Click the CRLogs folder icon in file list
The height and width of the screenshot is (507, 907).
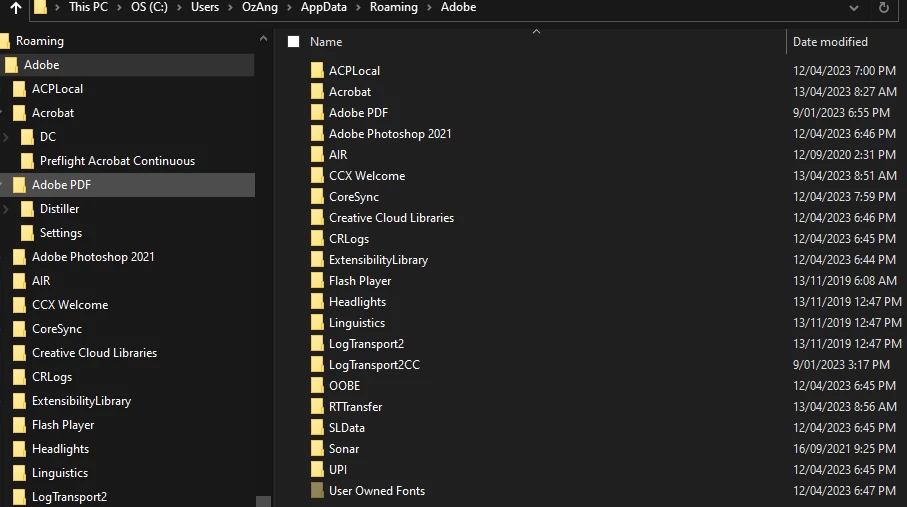[x=317, y=238]
